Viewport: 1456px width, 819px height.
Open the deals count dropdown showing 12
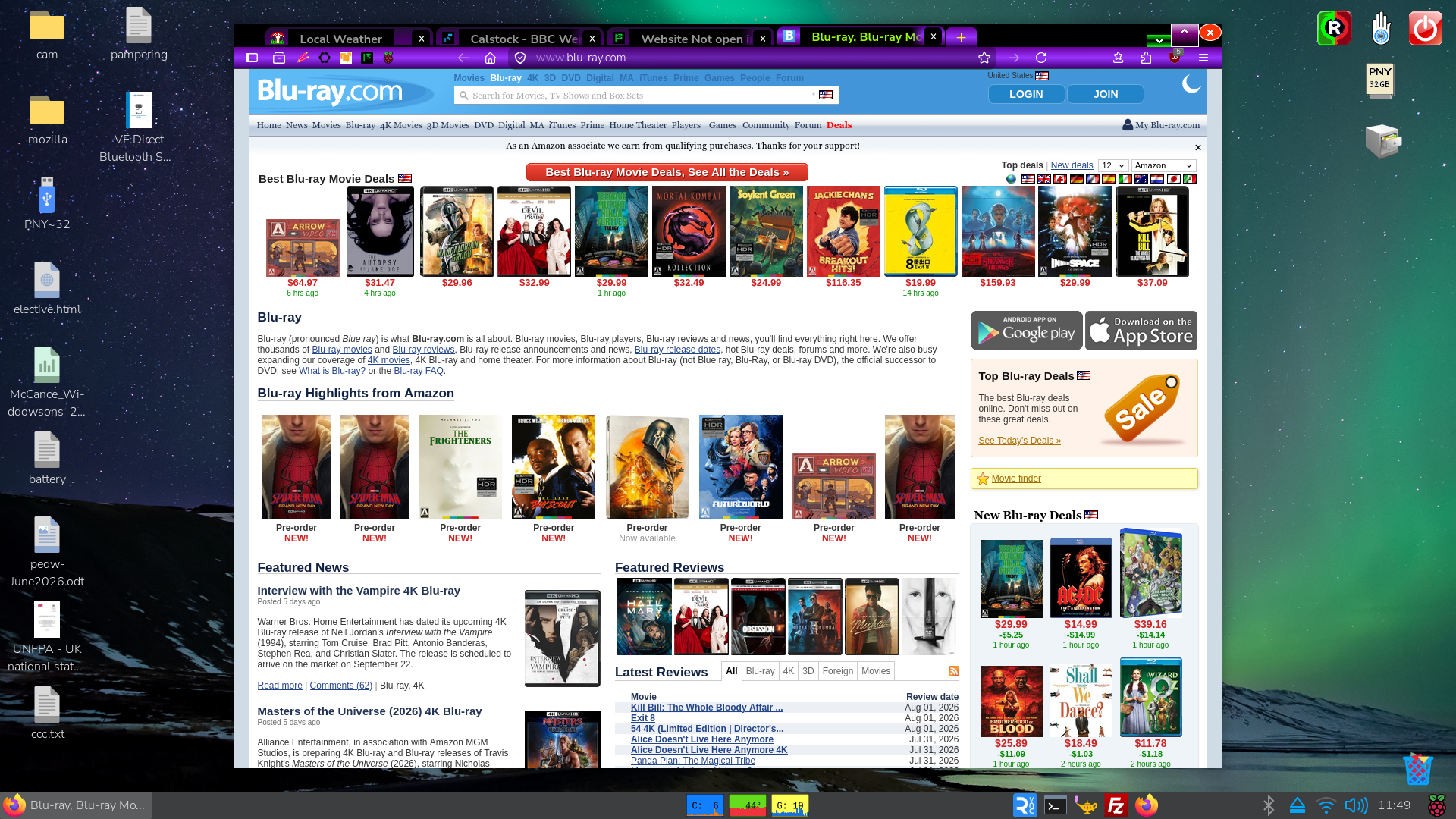point(1113,165)
